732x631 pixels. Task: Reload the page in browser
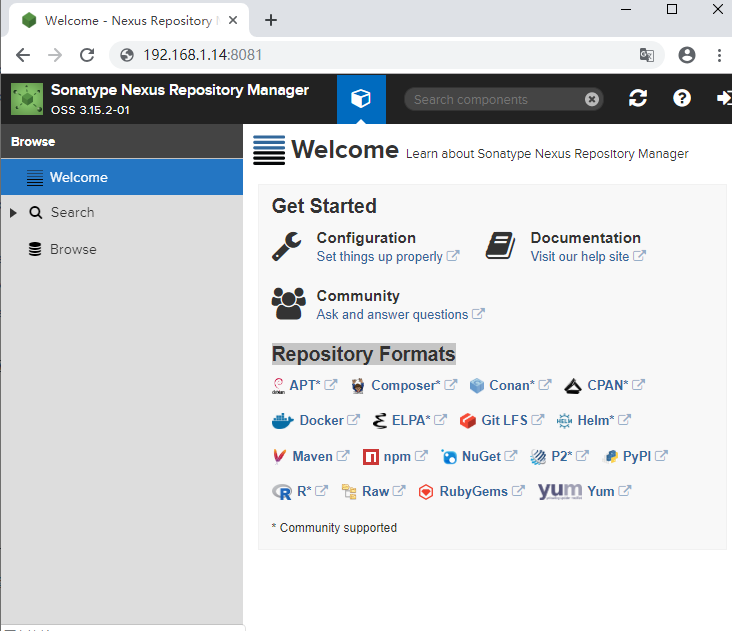[x=87, y=55]
